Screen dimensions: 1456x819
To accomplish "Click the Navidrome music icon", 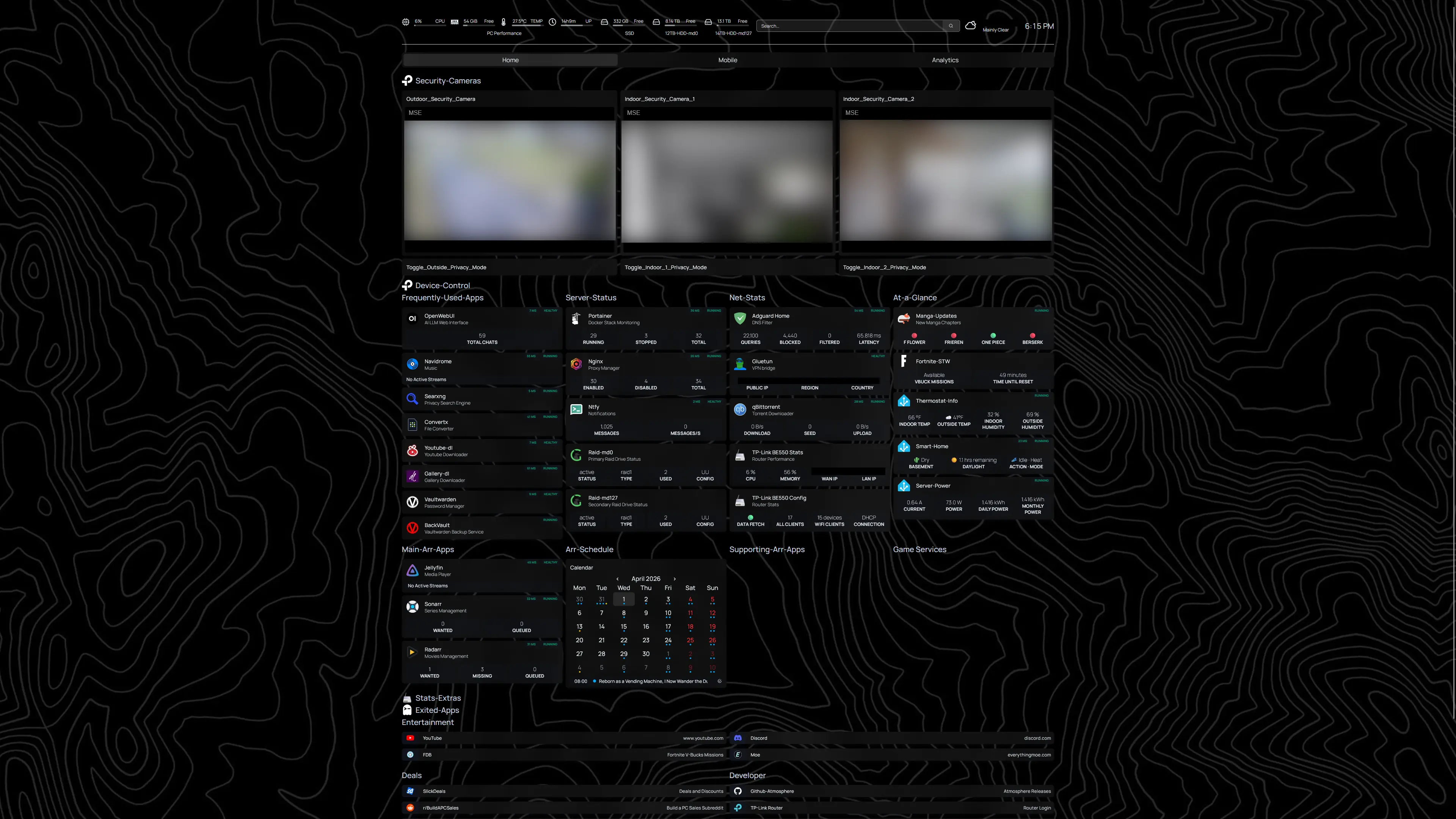I will coord(413,364).
